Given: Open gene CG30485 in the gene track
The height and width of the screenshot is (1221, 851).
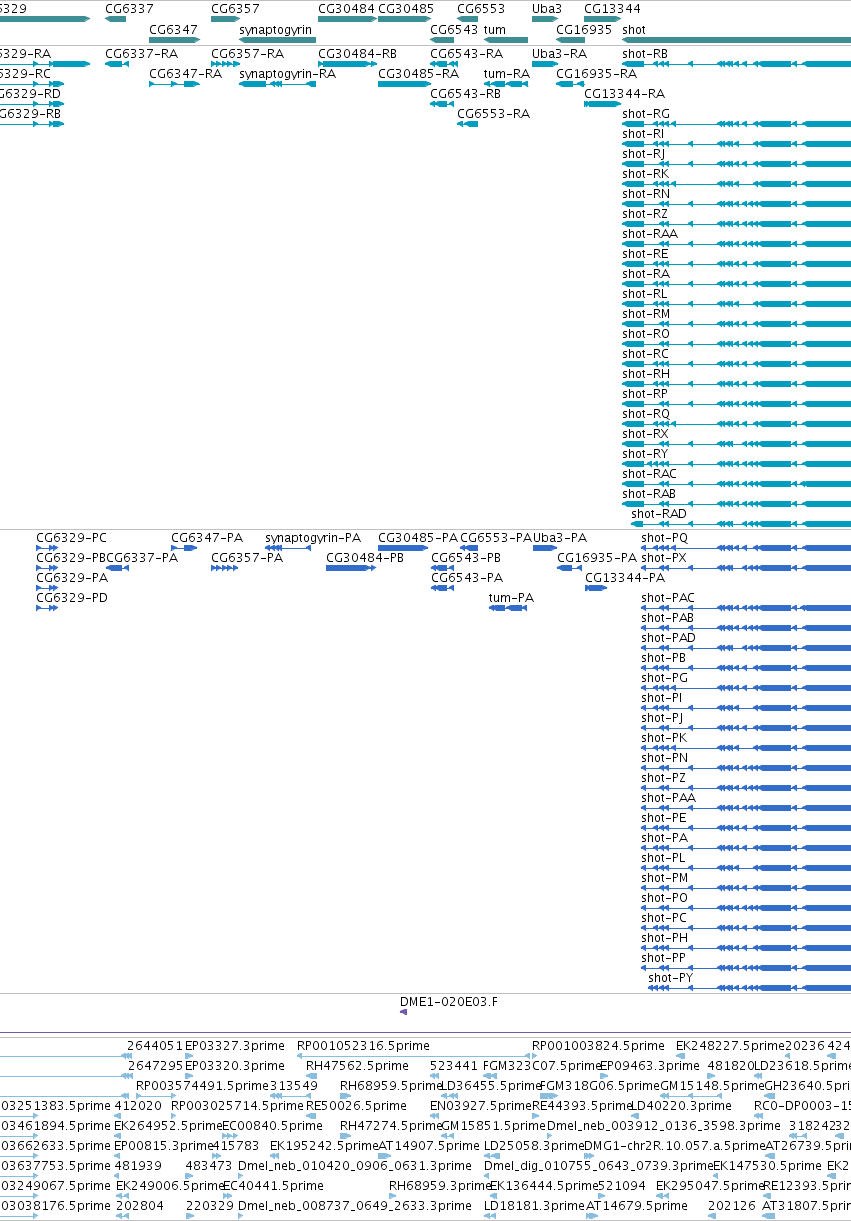Looking at the screenshot, I should (406, 9).
